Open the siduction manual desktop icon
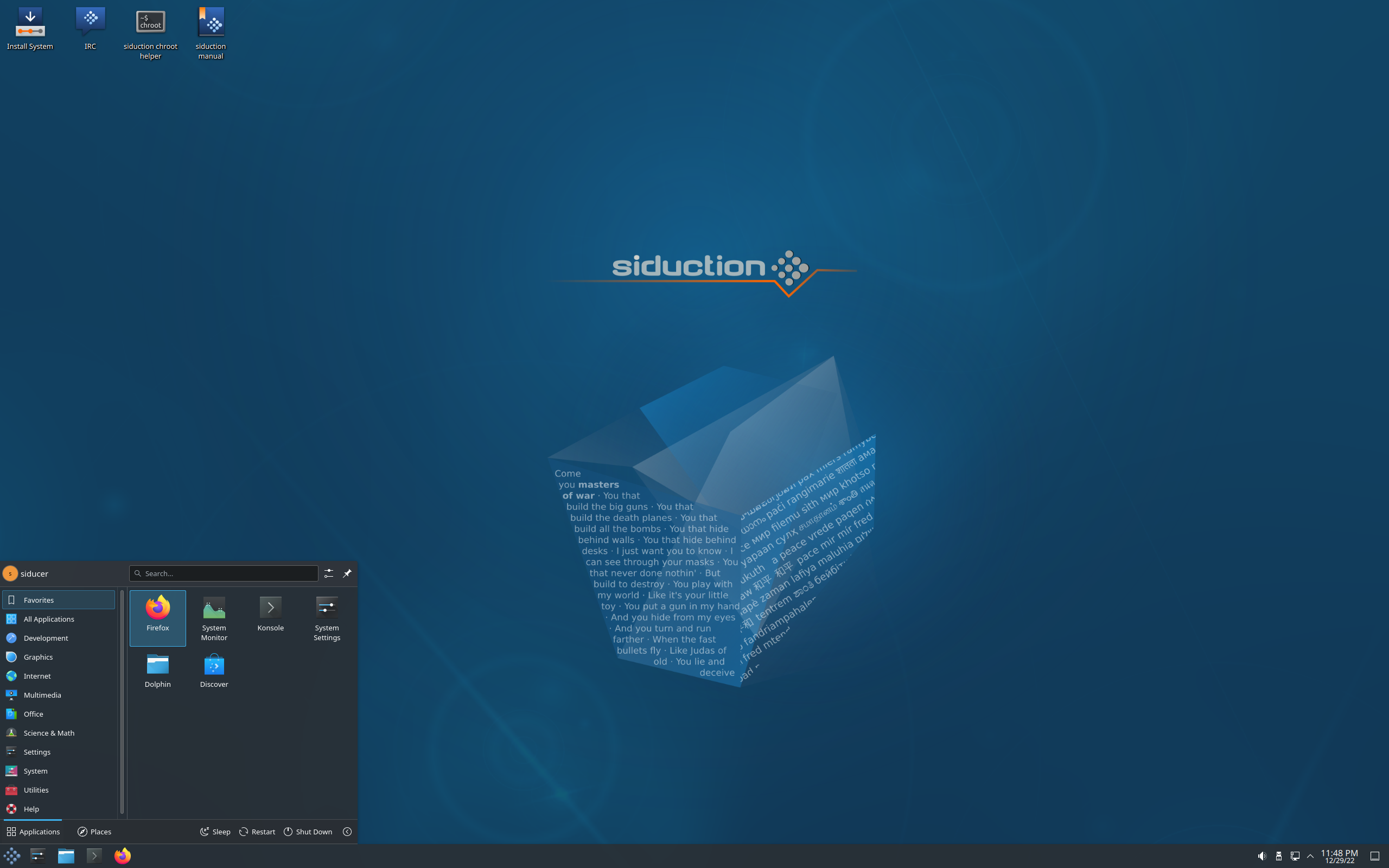 [211, 34]
